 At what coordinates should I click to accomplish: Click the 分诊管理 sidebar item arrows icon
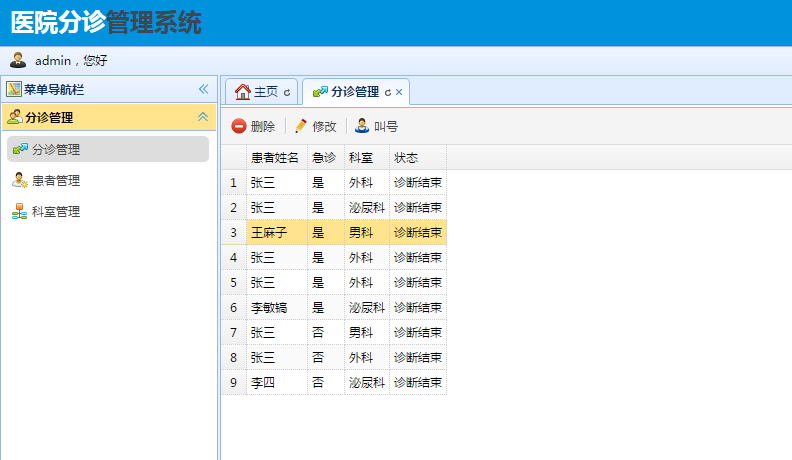[20, 149]
